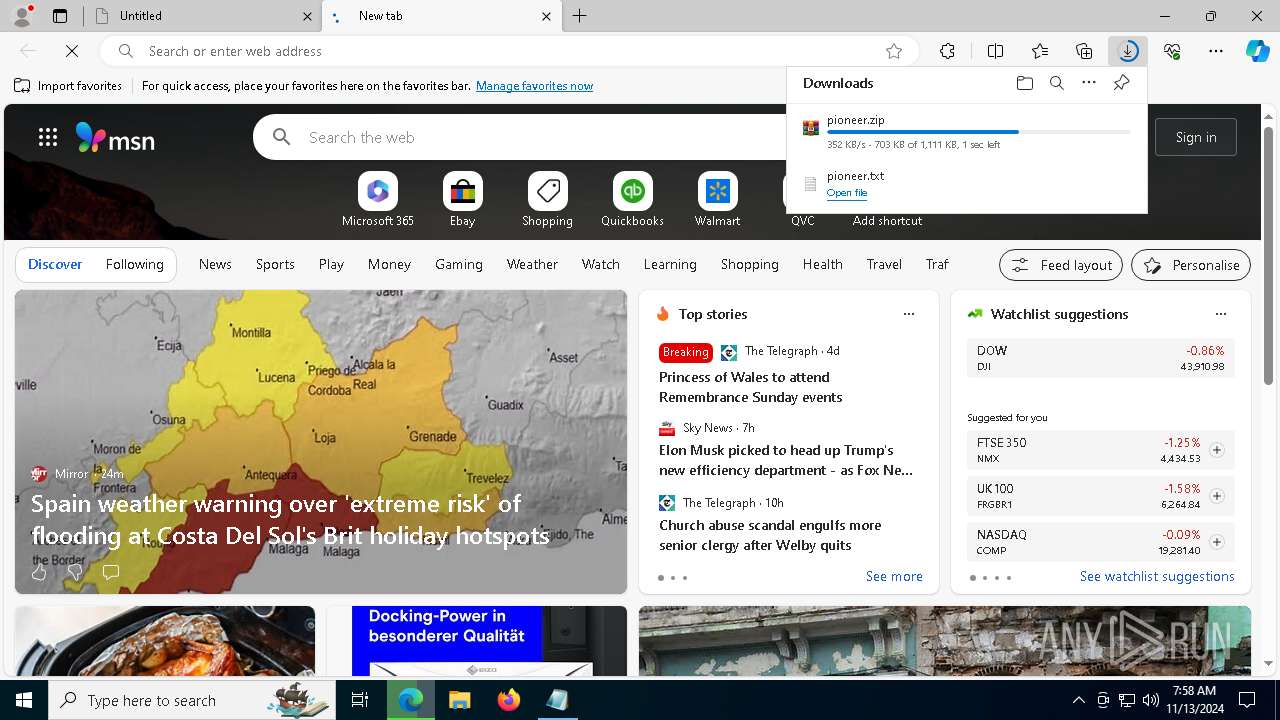This screenshot has height=720, width=1280.
Task: Open the Favorites list icon
Action: [1040, 51]
